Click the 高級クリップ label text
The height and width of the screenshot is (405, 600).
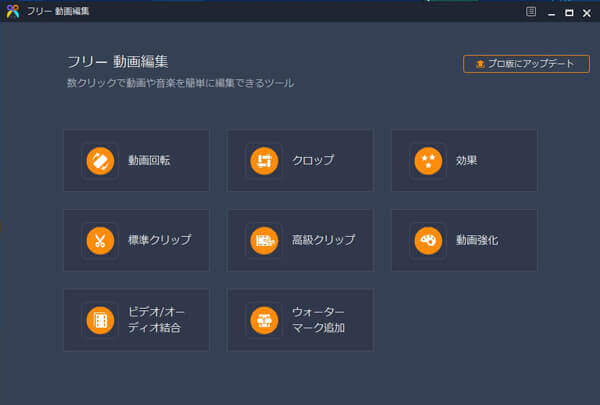[324, 240]
